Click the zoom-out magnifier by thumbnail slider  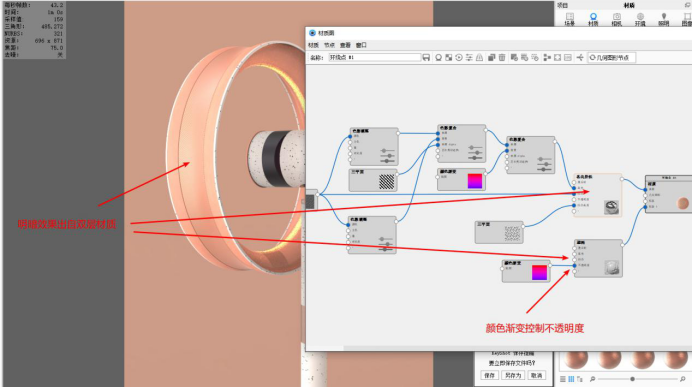tap(592, 379)
